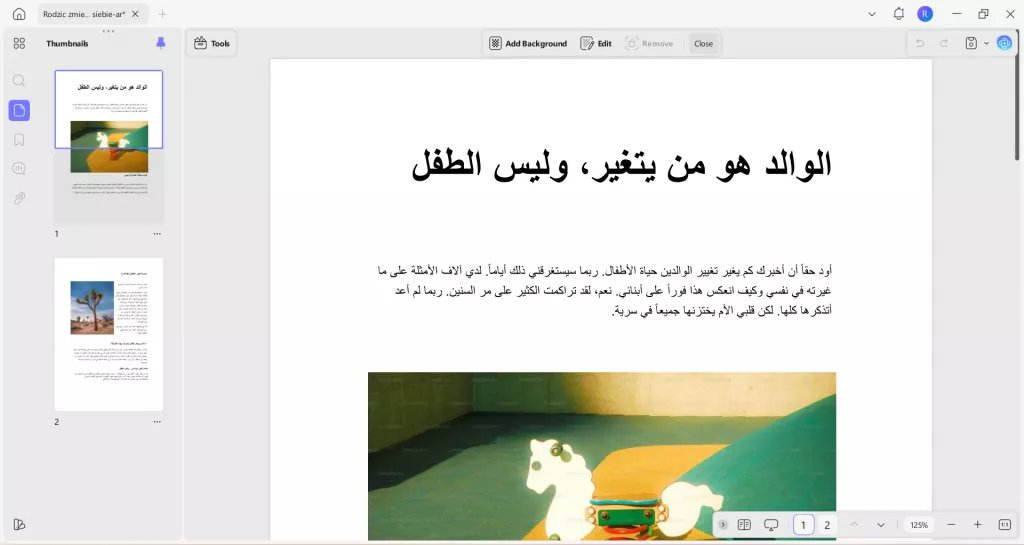Image resolution: width=1024 pixels, height=545 pixels.
Task: Select page 1 thumbnail
Action: pyautogui.click(x=109, y=147)
